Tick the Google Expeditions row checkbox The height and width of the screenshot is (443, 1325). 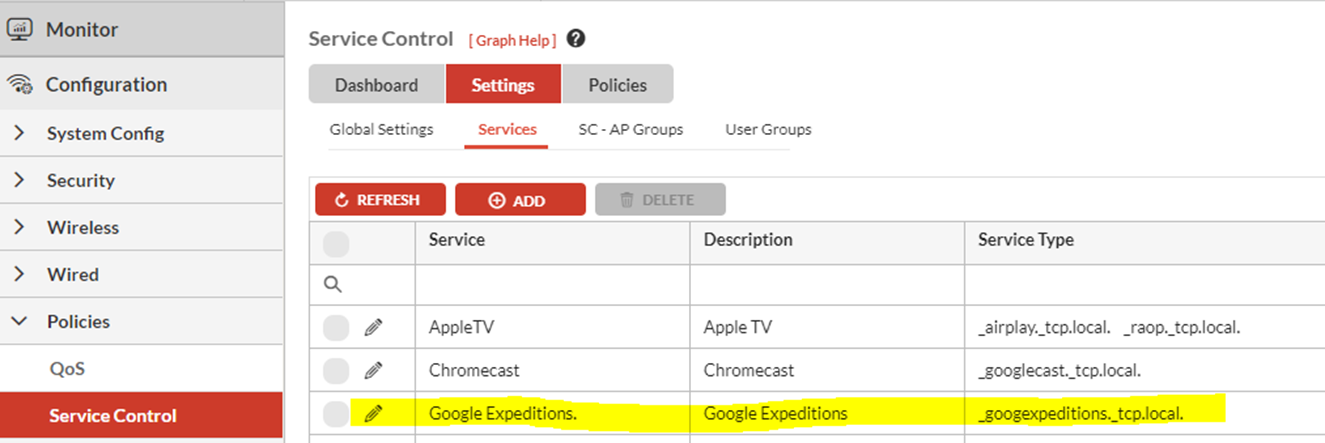[336, 413]
